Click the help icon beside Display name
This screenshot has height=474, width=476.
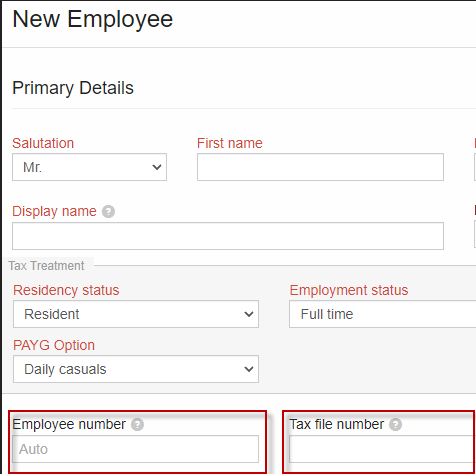click(108, 212)
